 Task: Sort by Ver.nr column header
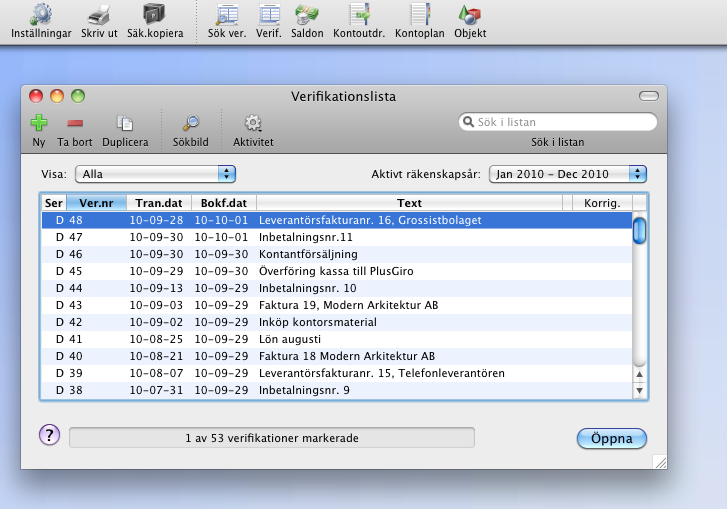coord(96,203)
